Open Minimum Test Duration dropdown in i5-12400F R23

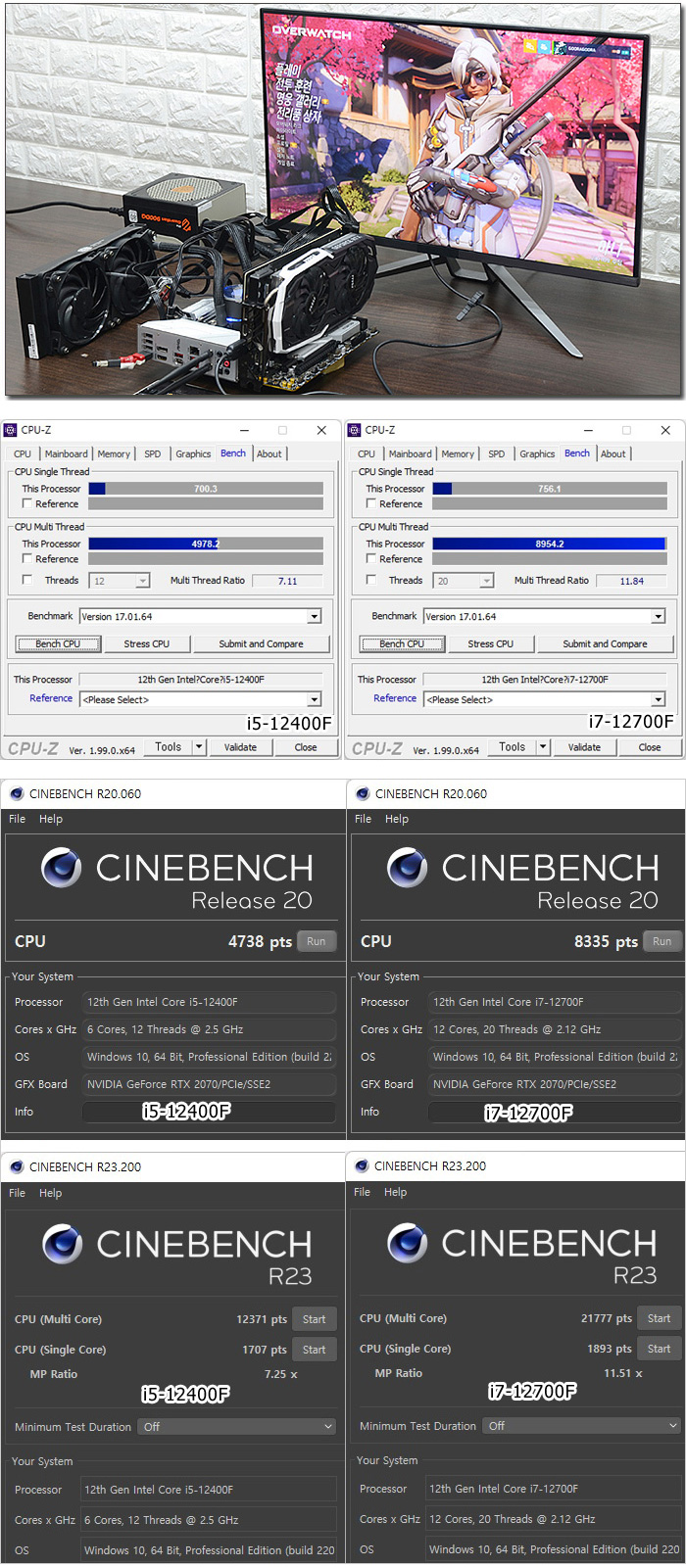(237, 1427)
